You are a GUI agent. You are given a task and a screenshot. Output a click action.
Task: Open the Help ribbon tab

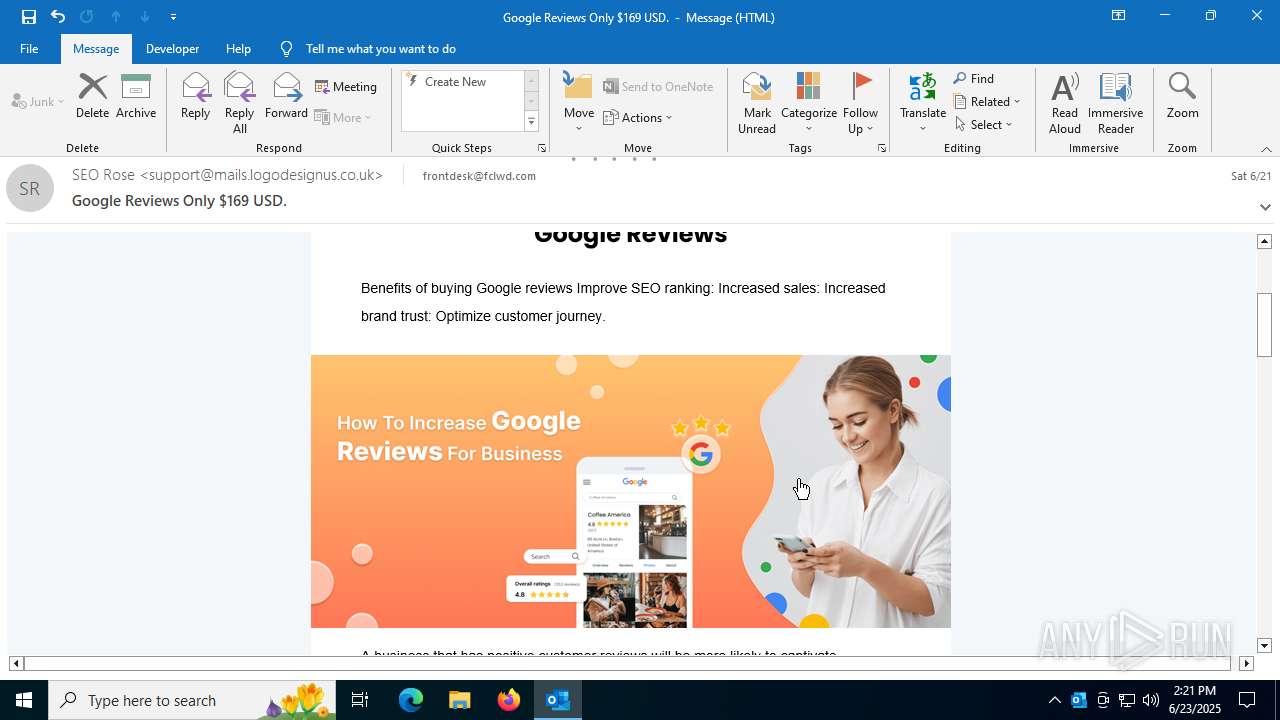tap(238, 48)
